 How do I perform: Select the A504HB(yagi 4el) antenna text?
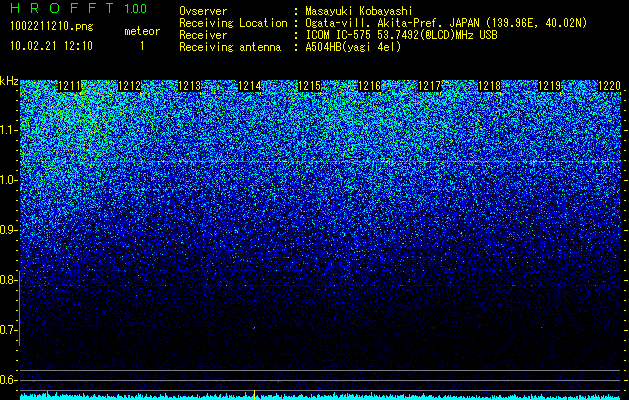point(353,47)
